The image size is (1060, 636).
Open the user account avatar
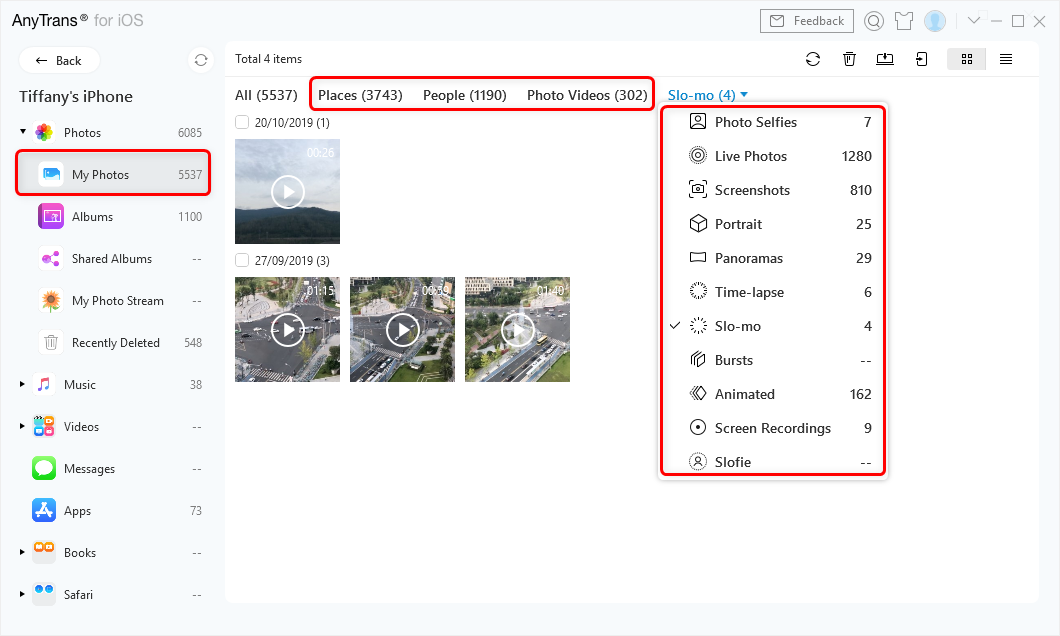(935, 21)
